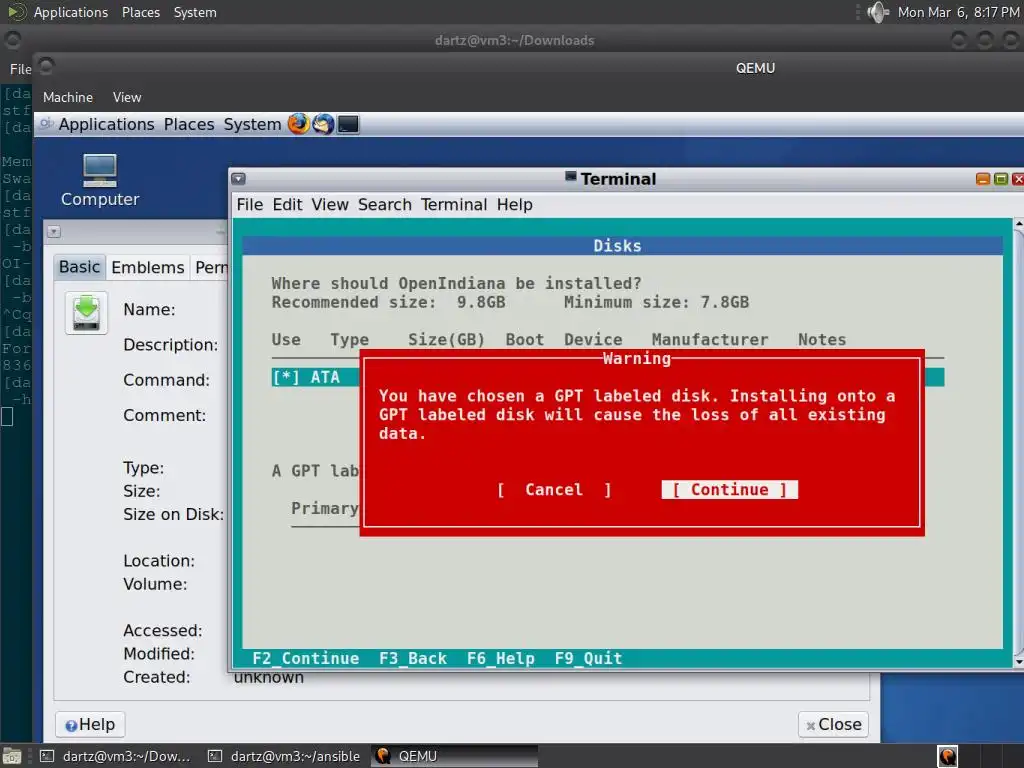This screenshot has height=768, width=1024.
Task: Open the Terminal View menu
Action: (x=330, y=204)
